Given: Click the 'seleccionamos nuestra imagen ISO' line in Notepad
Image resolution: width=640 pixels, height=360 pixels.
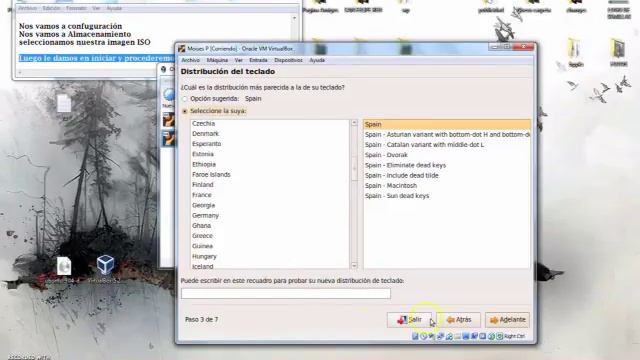Looking at the screenshot, I should (84, 42).
